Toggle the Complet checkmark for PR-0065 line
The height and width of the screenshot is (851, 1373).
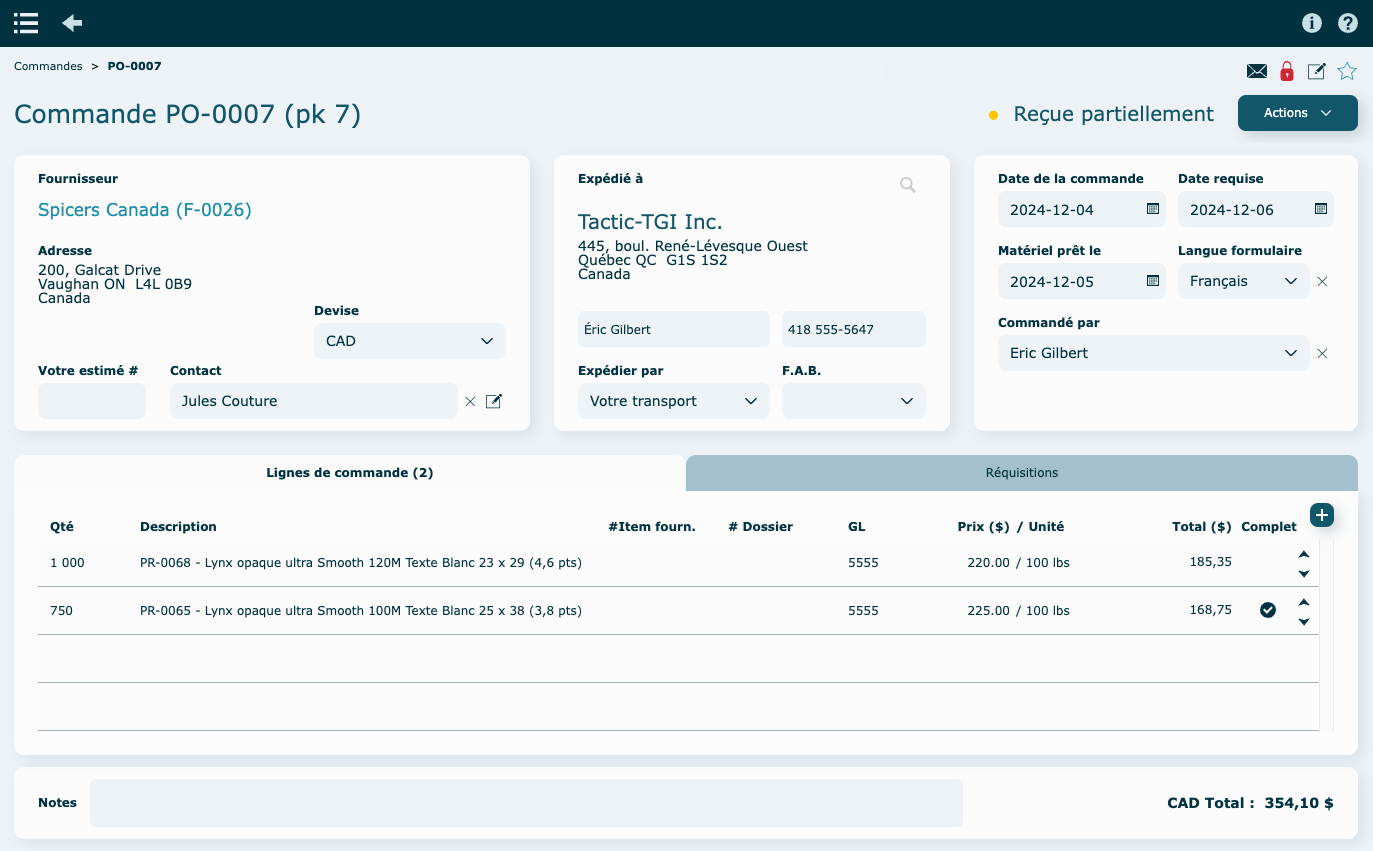(1268, 610)
